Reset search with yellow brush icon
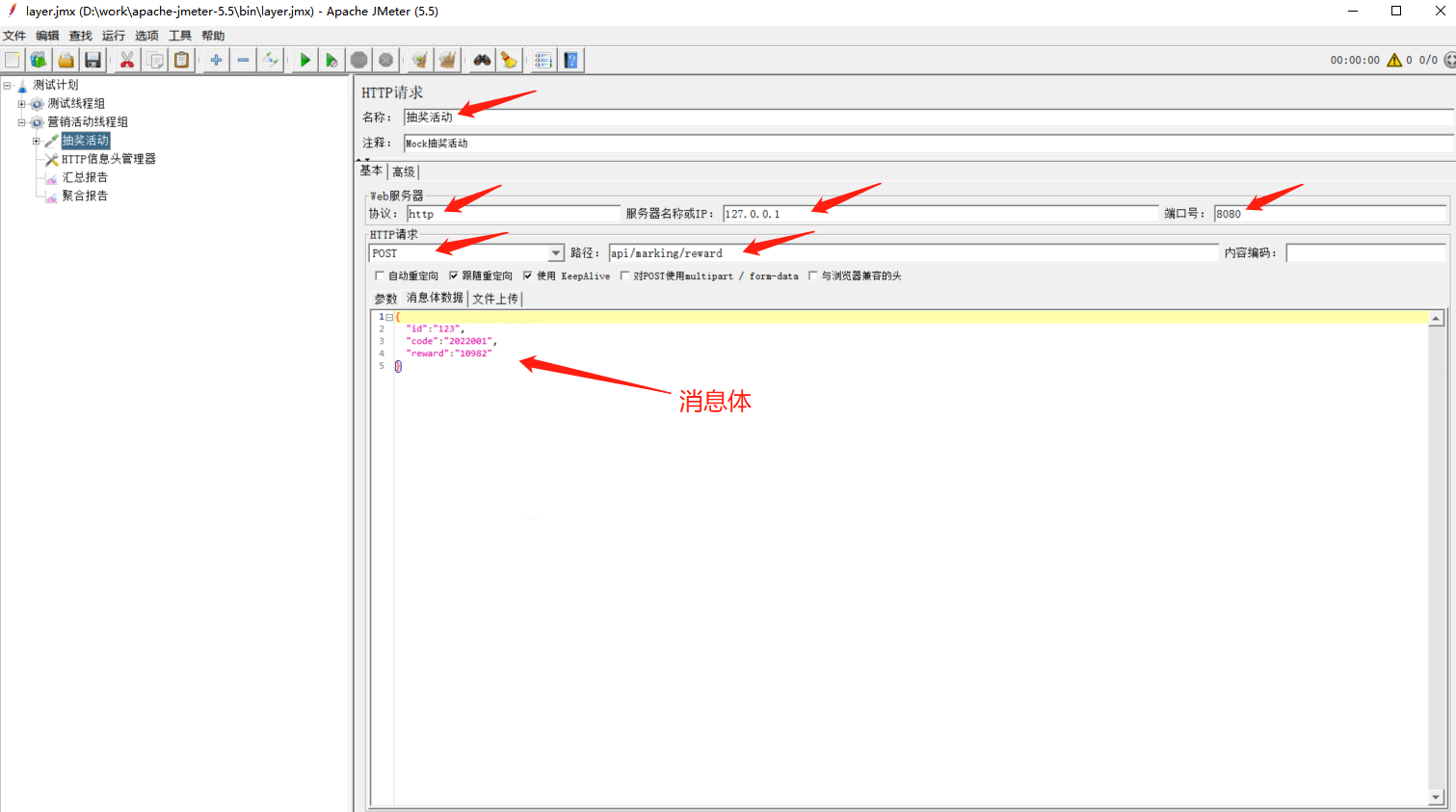 point(509,60)
